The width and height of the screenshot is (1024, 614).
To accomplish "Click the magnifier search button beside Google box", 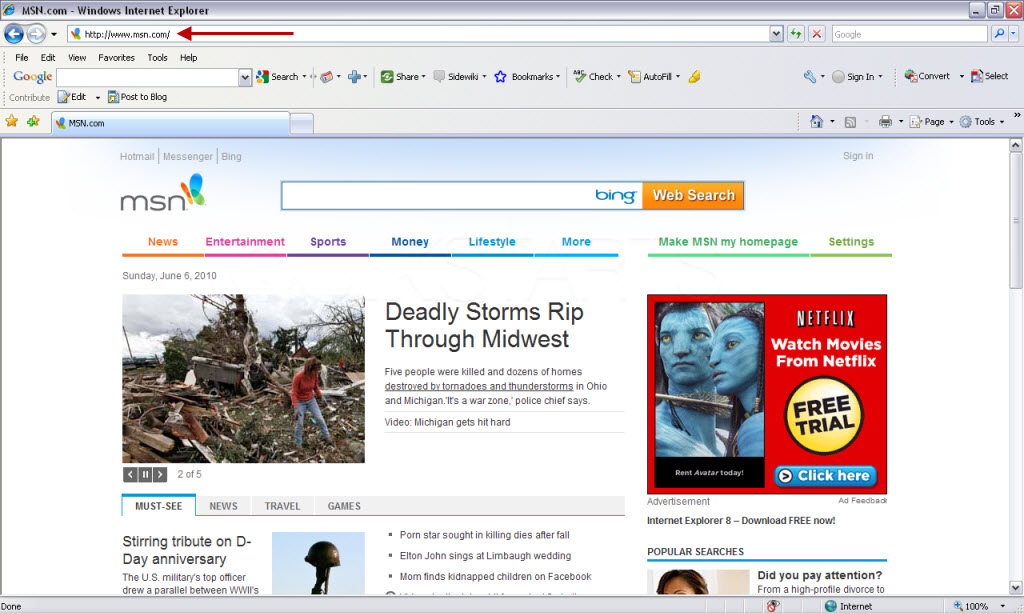I will [999, 34].
